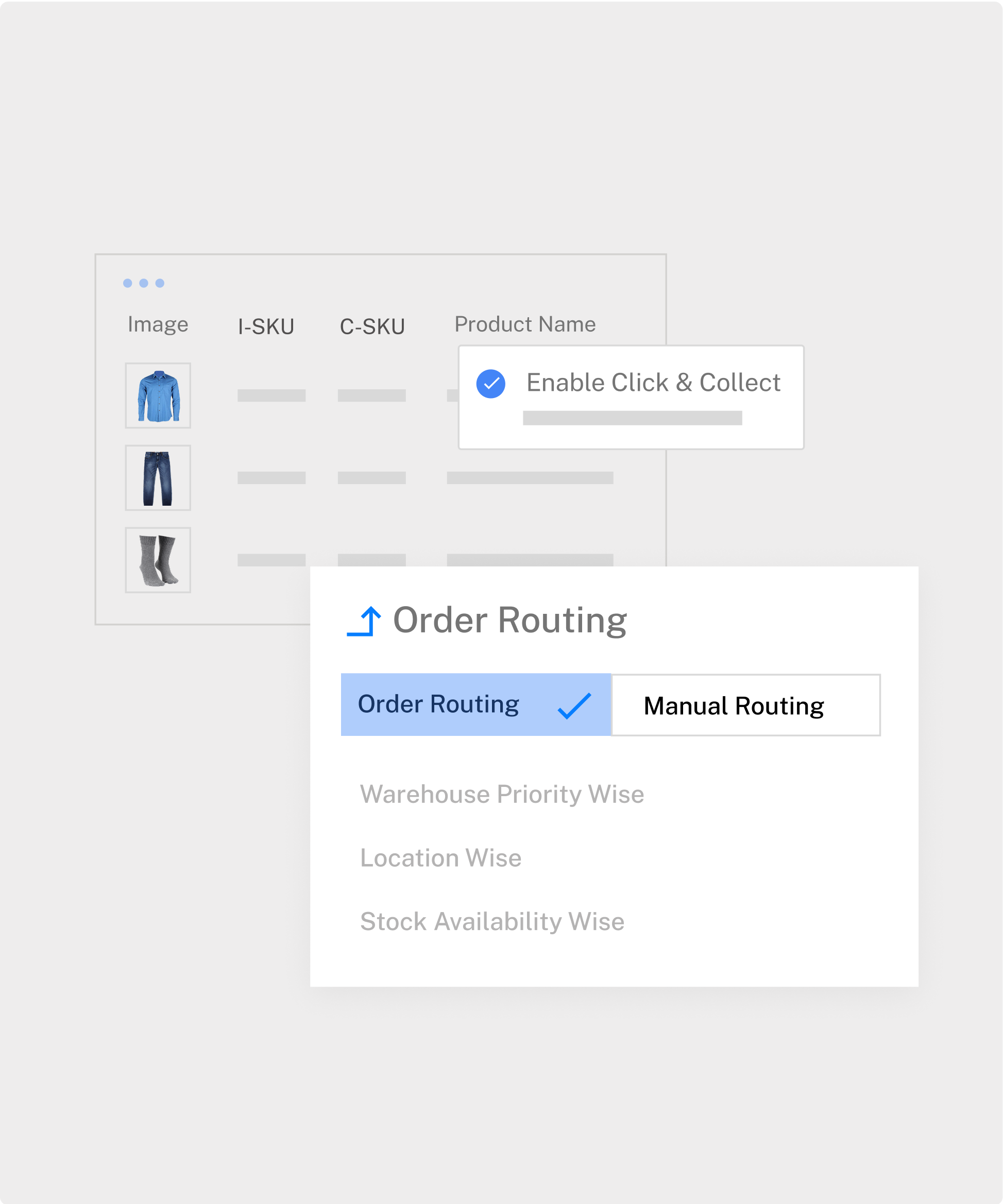Select the Order Routing tab
Image resolution: width=1003 pixels, height=1204 pixels.
tap(439, 704)
